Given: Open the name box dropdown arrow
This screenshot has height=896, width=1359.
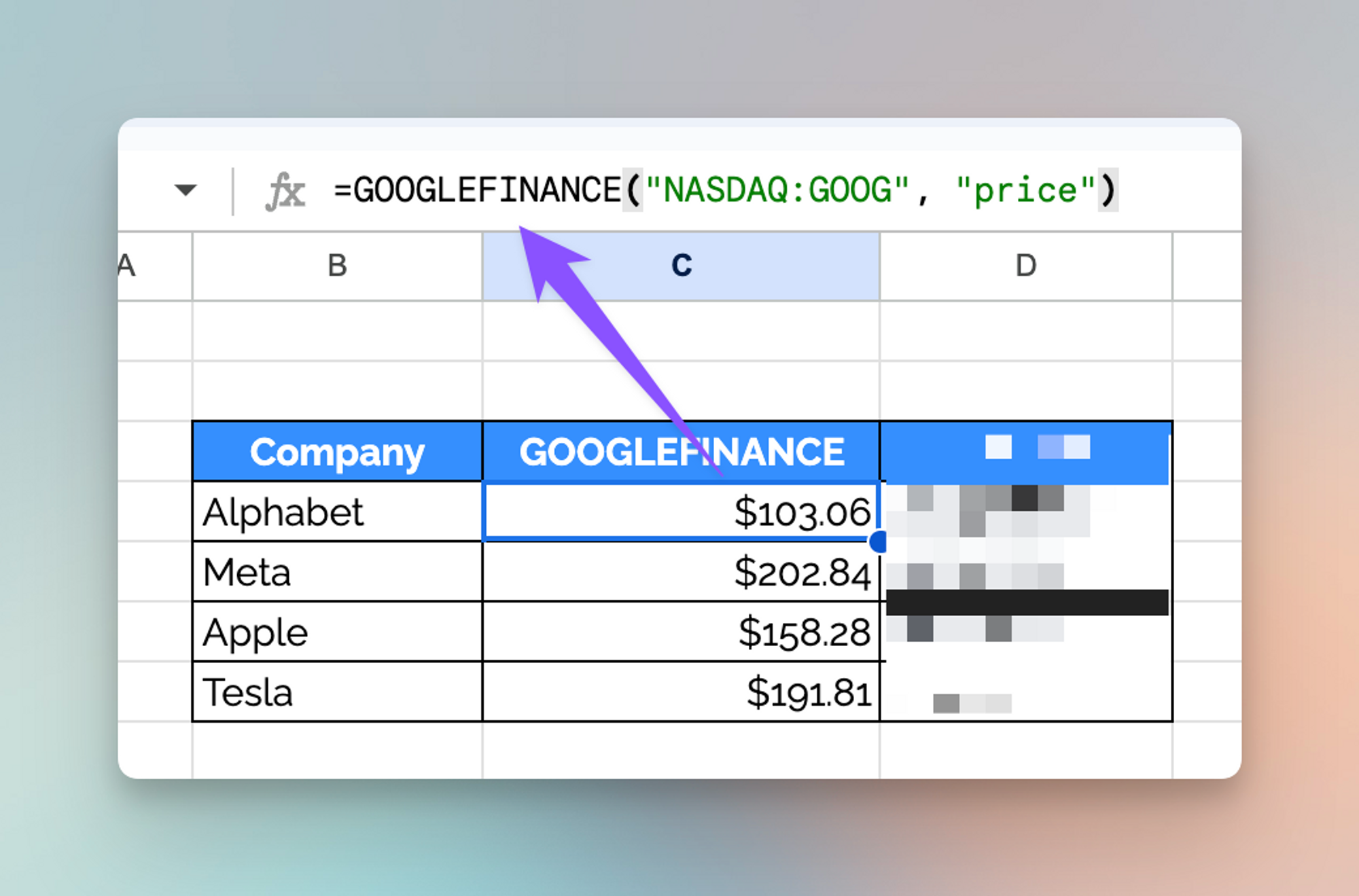Looking at the screenshot, I should pos(185,190).
